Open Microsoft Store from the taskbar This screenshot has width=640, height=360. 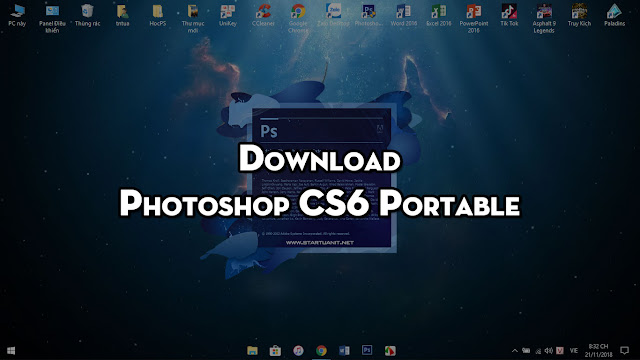pyautogui.click(x=275, y=351)
